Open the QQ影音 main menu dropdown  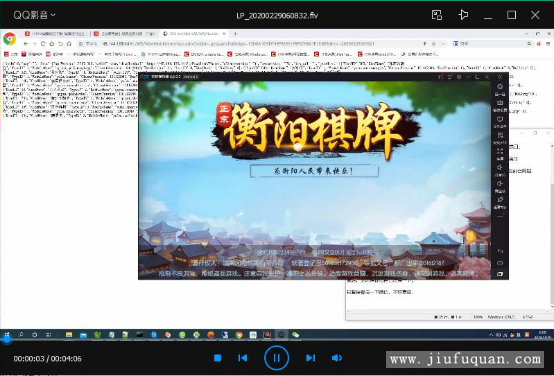[34, 15]
